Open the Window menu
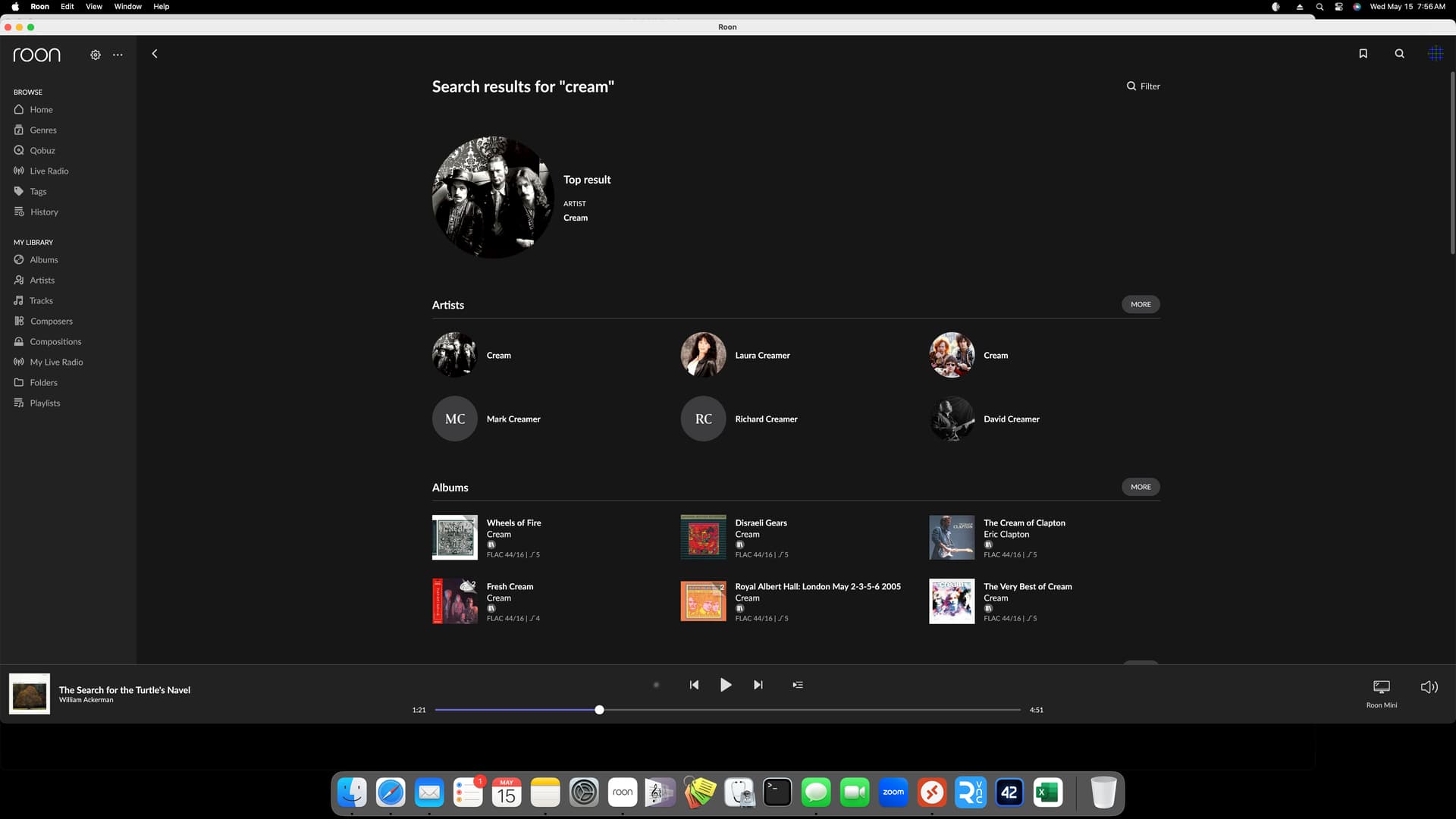Viewport: 1456px width, 819px height. (127, 7)
